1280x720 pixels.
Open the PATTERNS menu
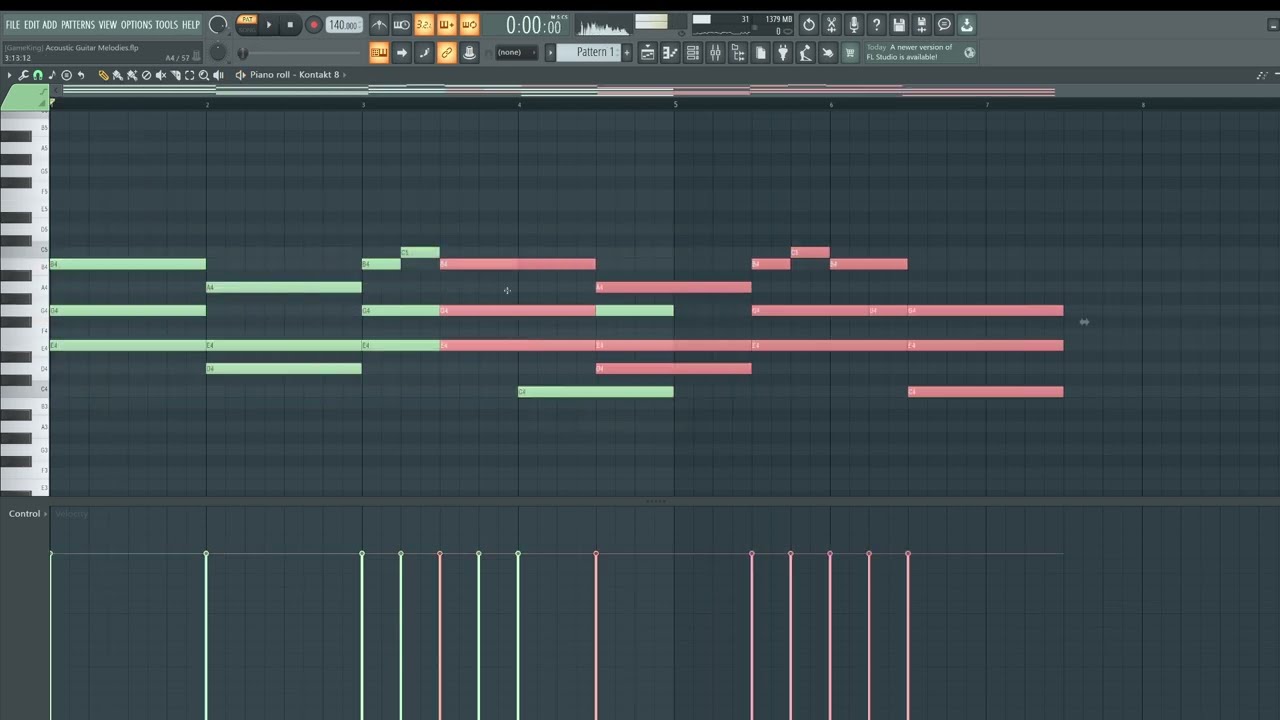click(78, 25)
